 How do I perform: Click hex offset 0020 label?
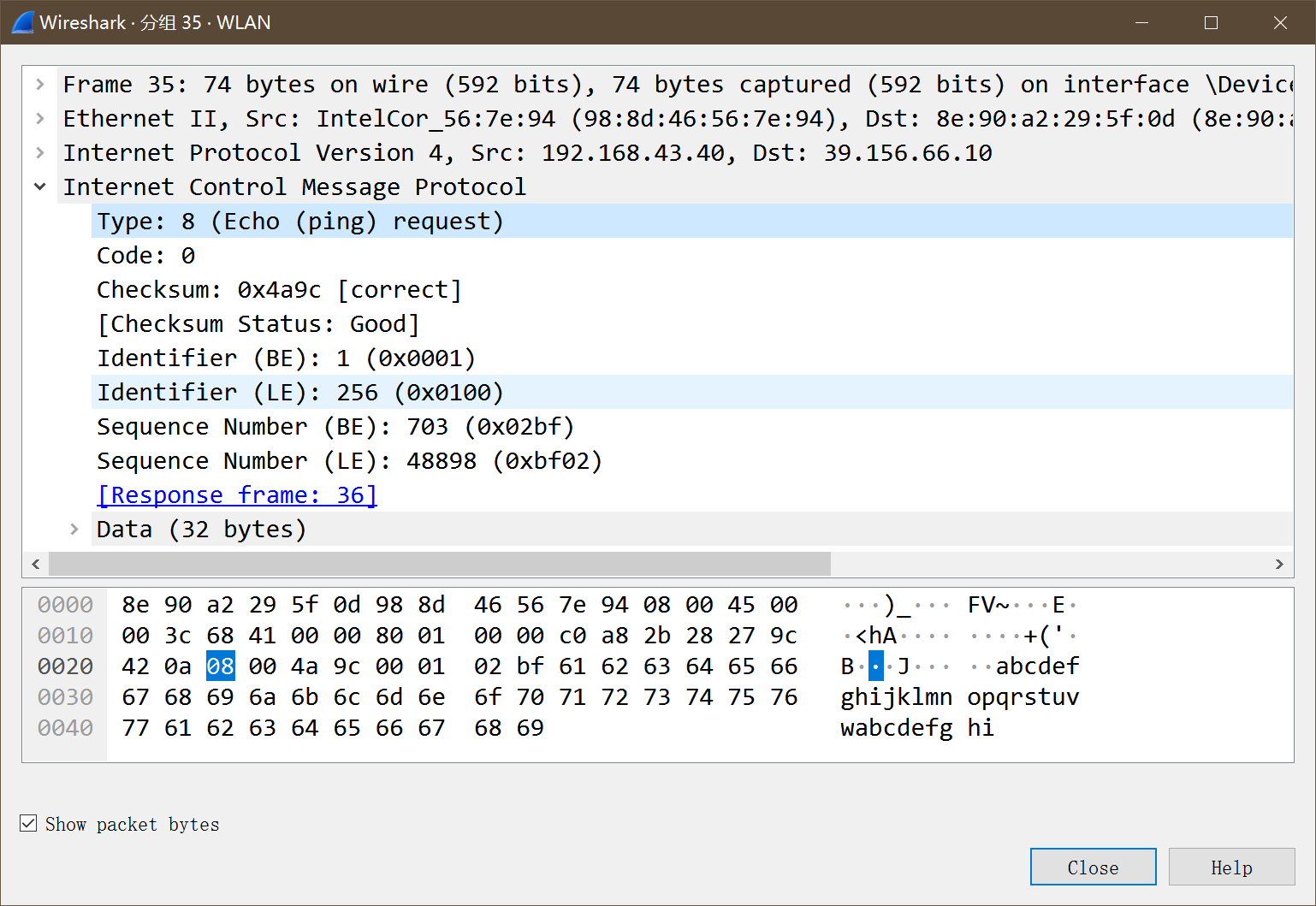pos(65,666)
